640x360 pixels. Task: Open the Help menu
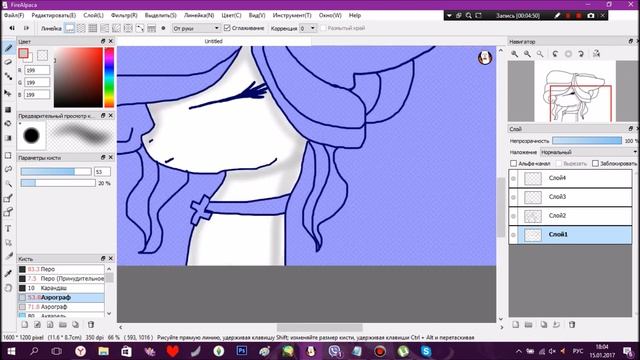pos(355,15)
